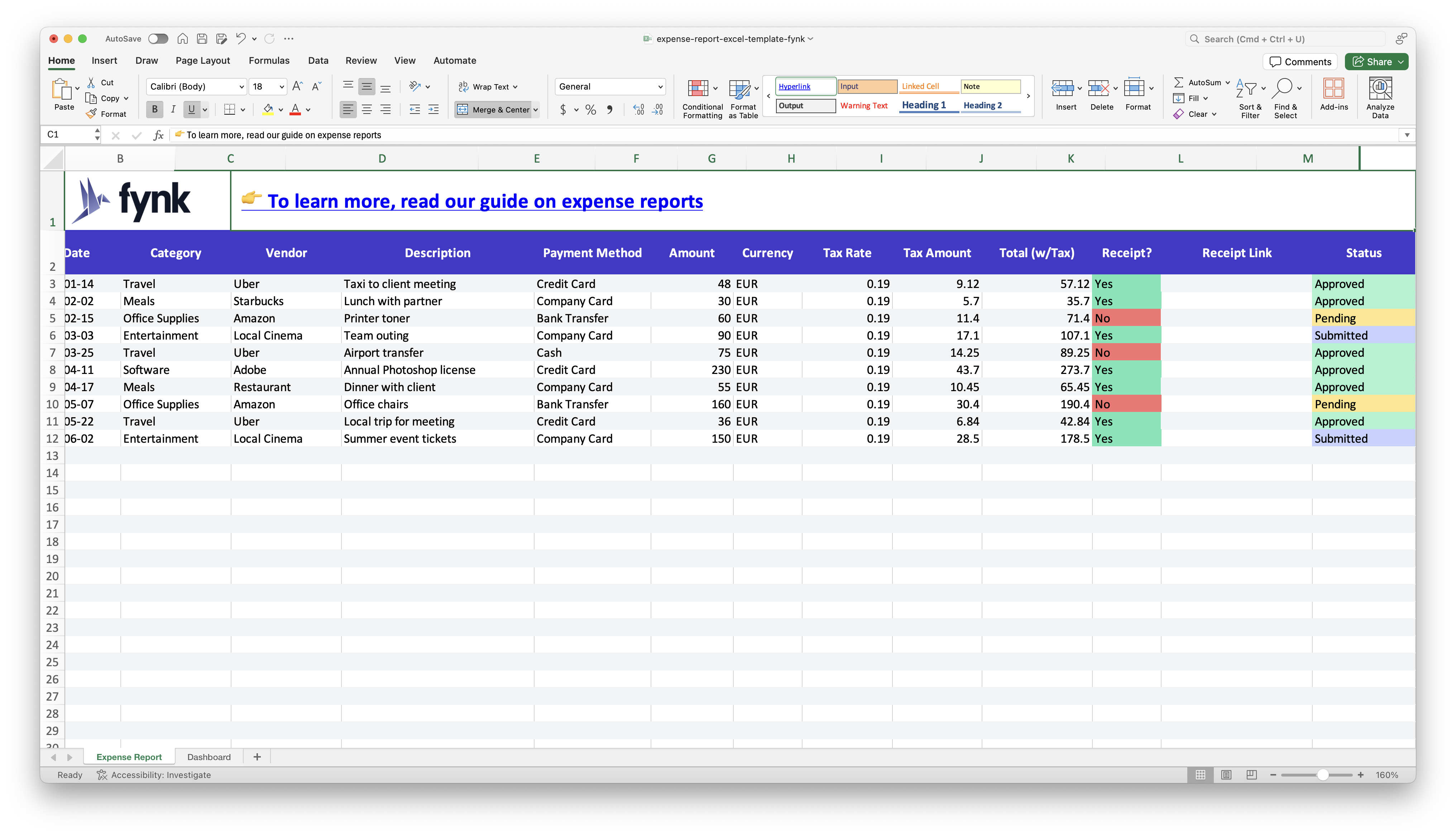Viewport: 1456px width, 836px height.
Task: Click the Orientation text angle icon
Action: click(415, 86)
